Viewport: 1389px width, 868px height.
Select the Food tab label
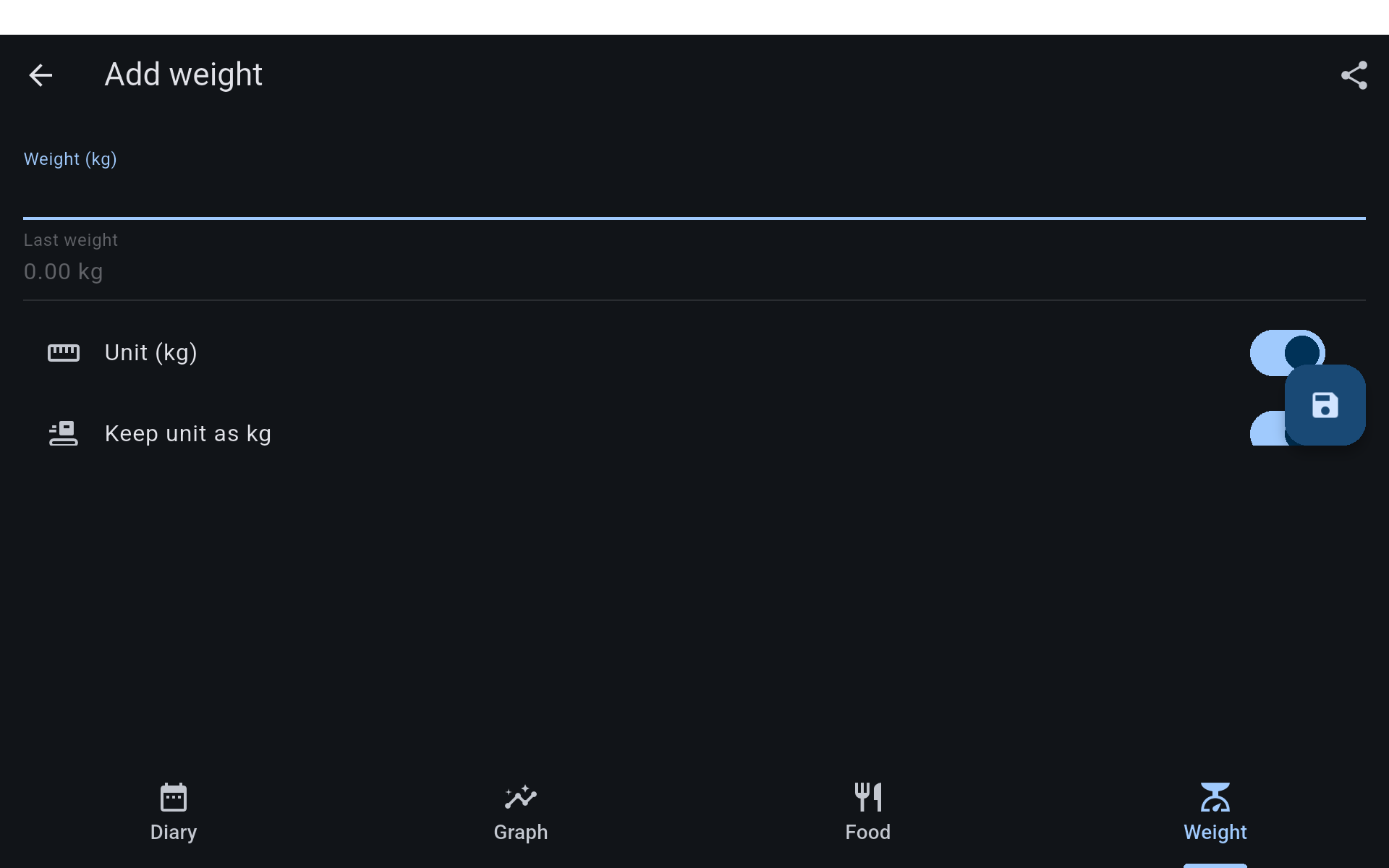(x=868, y=833)
